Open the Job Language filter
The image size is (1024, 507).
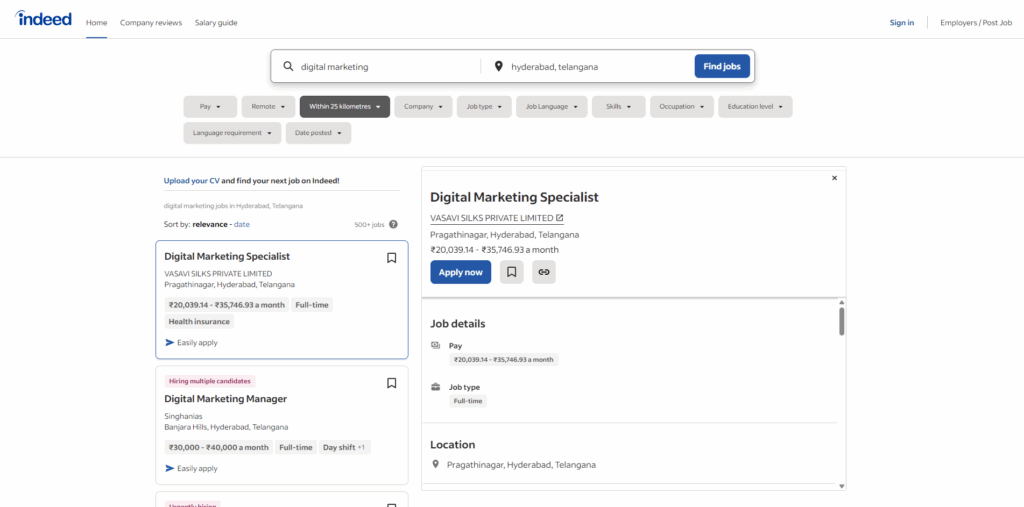tap(552, 106)
